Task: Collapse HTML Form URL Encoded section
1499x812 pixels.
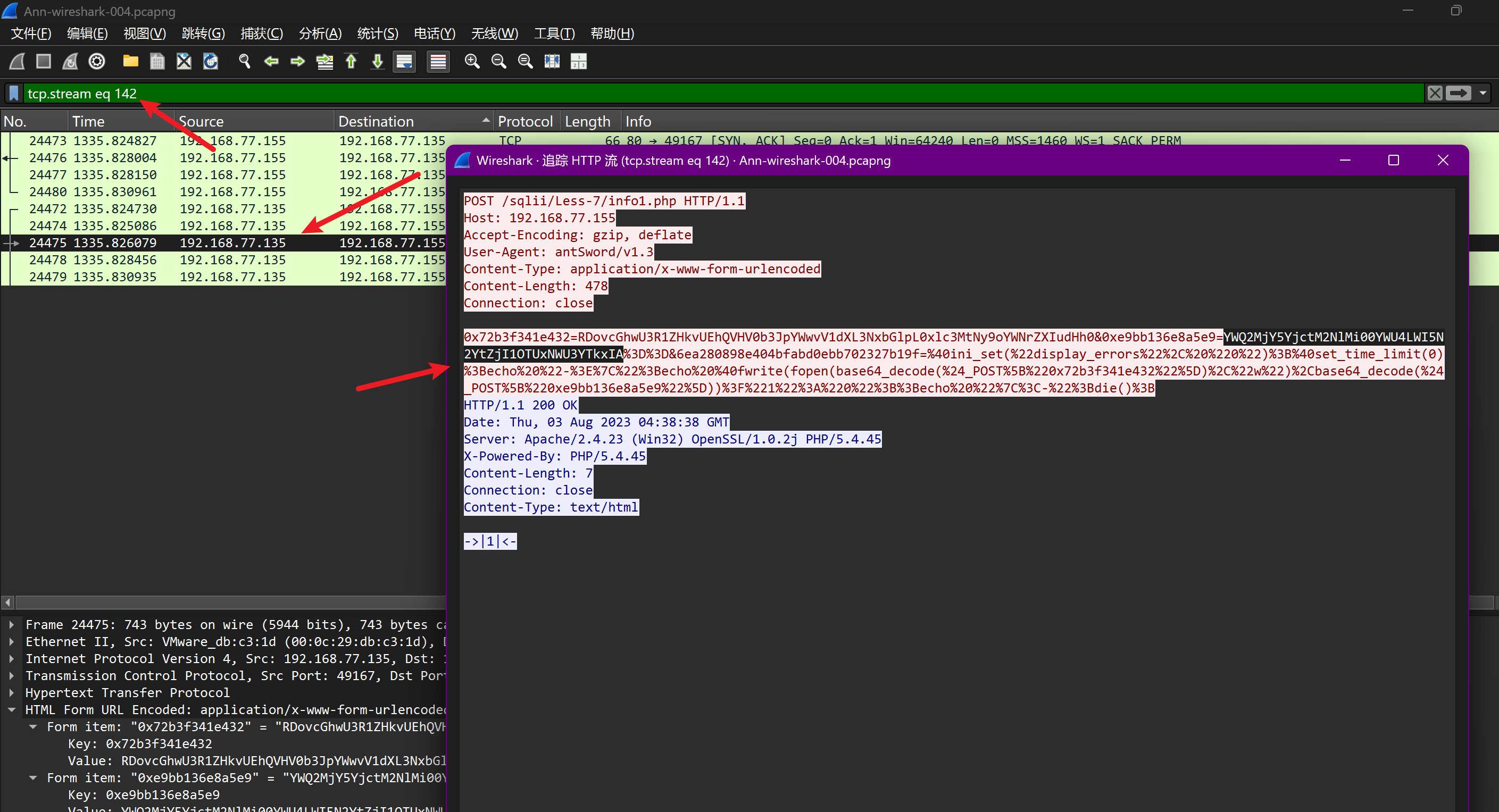Action: point(11,709)
